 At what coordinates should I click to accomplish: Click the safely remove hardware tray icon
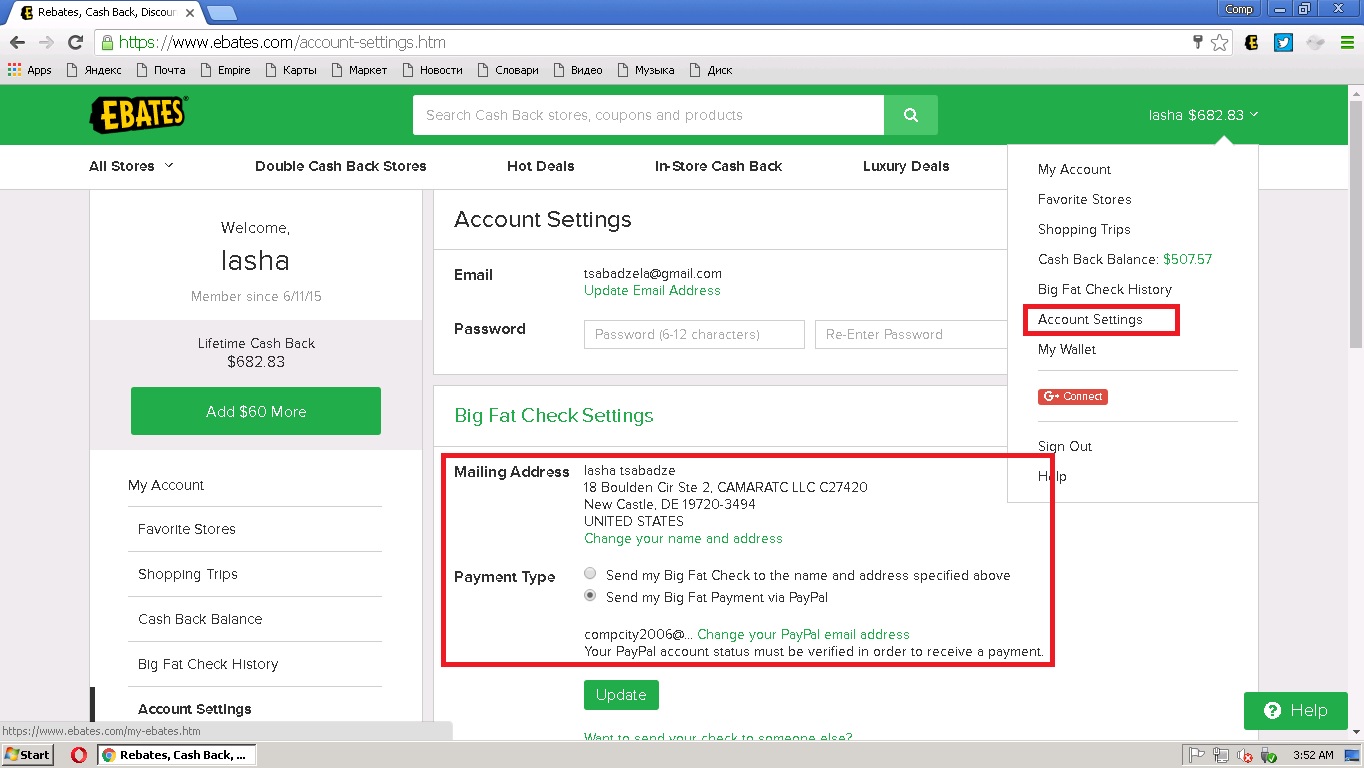(1268, 755)
